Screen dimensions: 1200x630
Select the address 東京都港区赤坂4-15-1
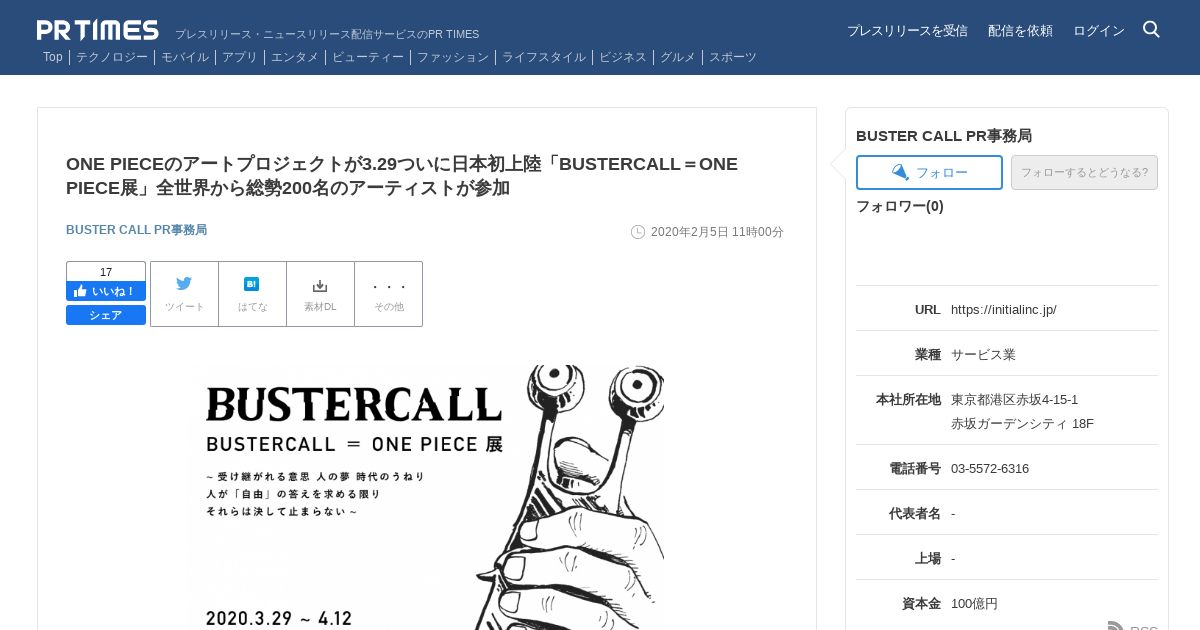coord(1014,399)
